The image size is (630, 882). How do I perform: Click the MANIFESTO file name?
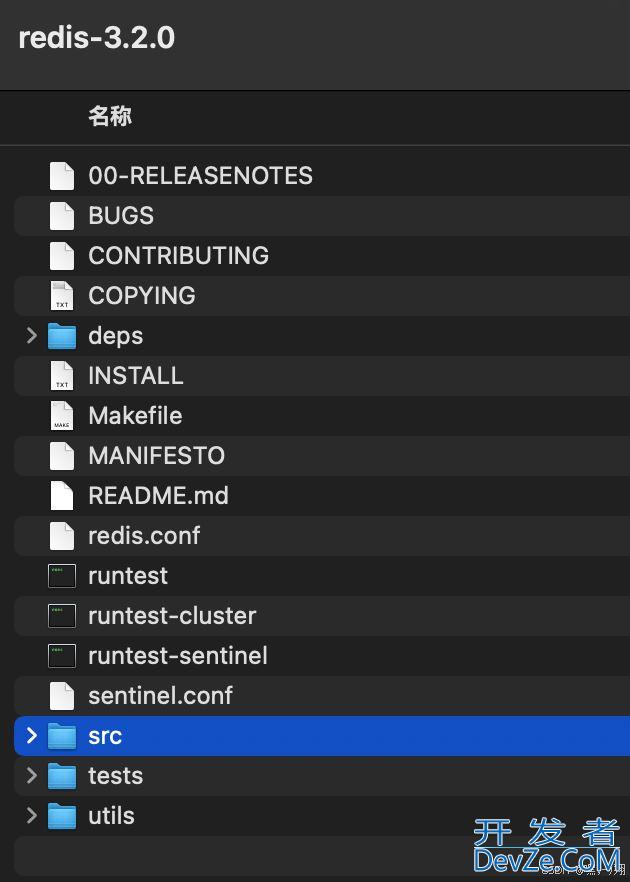click(x=156, y=456)
